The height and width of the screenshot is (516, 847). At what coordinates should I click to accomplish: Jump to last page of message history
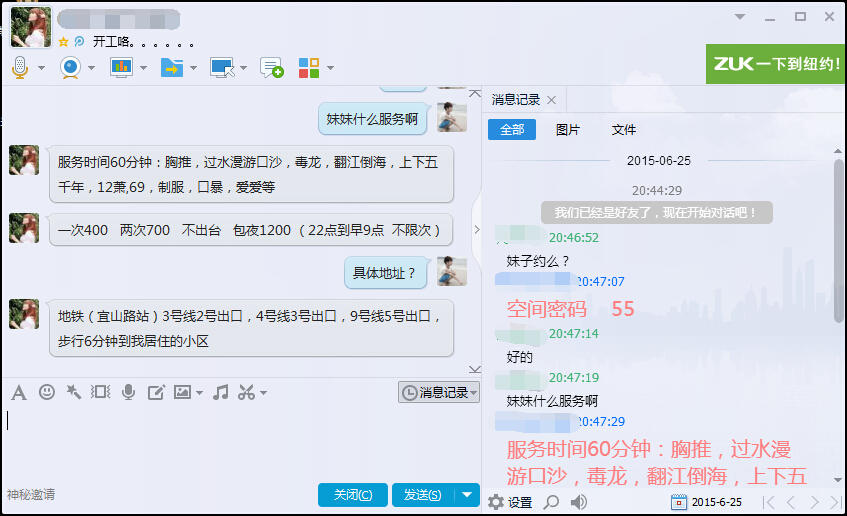coord(836,502)
